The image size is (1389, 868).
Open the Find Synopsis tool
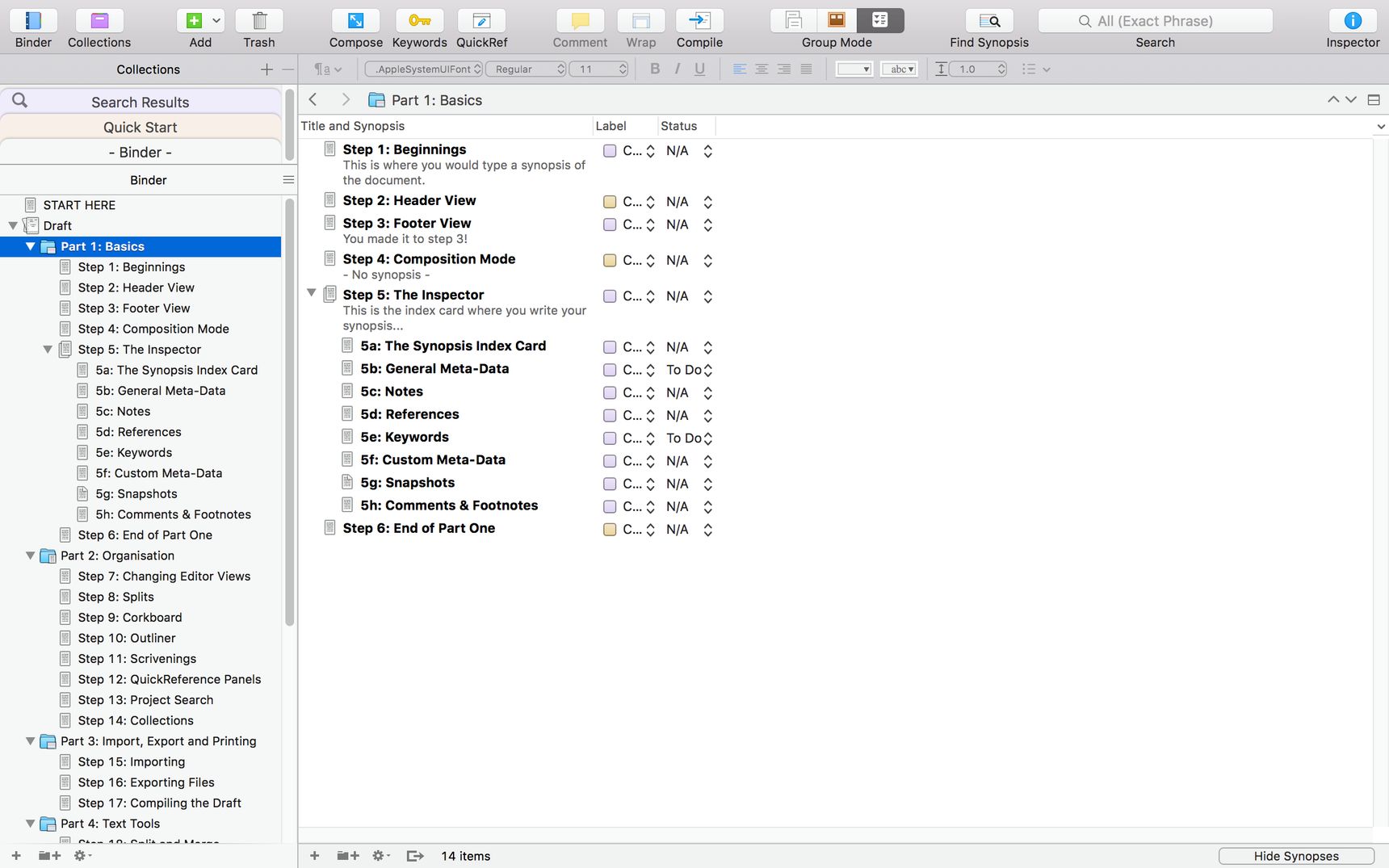point(989,20)
